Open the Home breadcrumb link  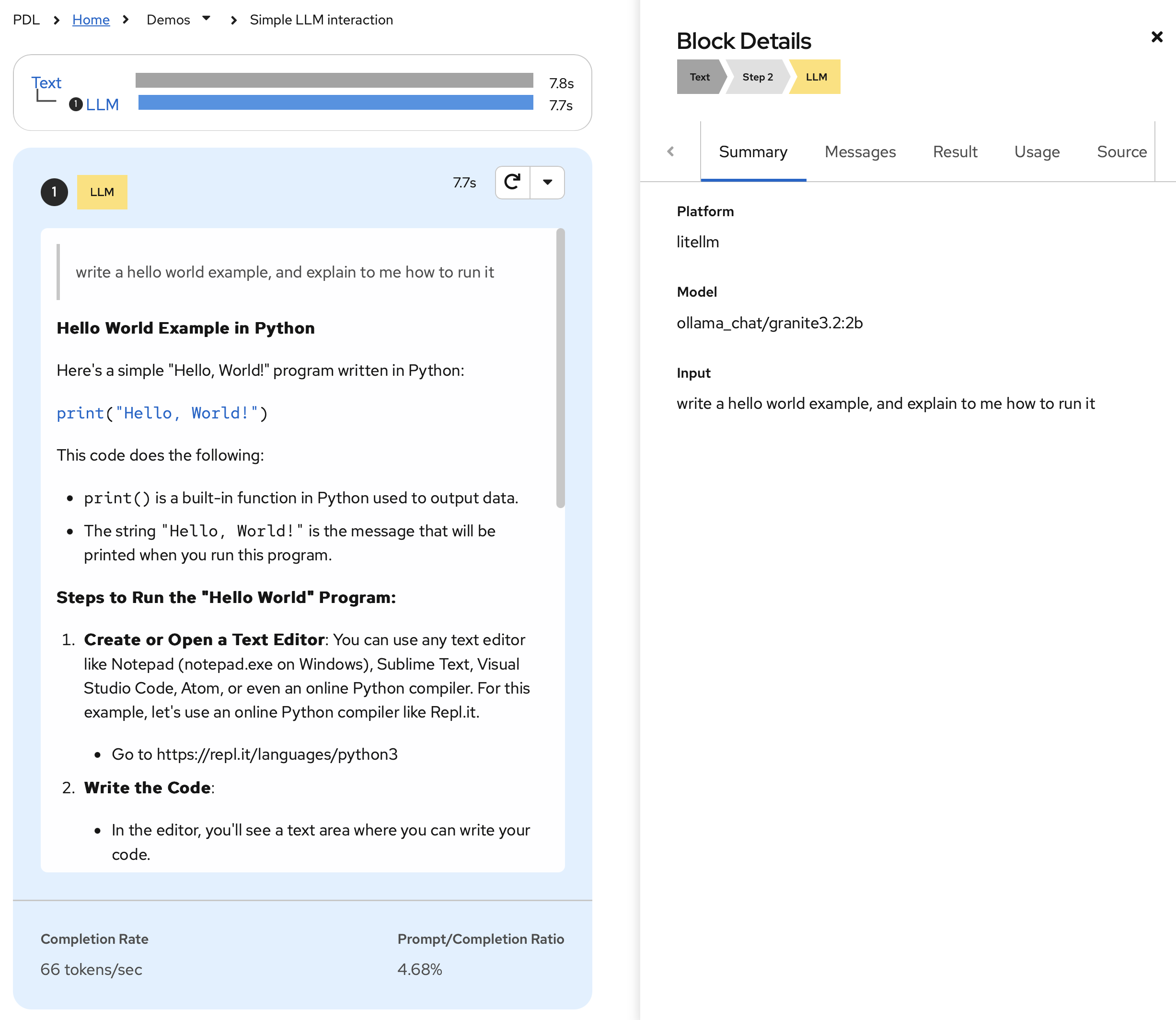91,20
